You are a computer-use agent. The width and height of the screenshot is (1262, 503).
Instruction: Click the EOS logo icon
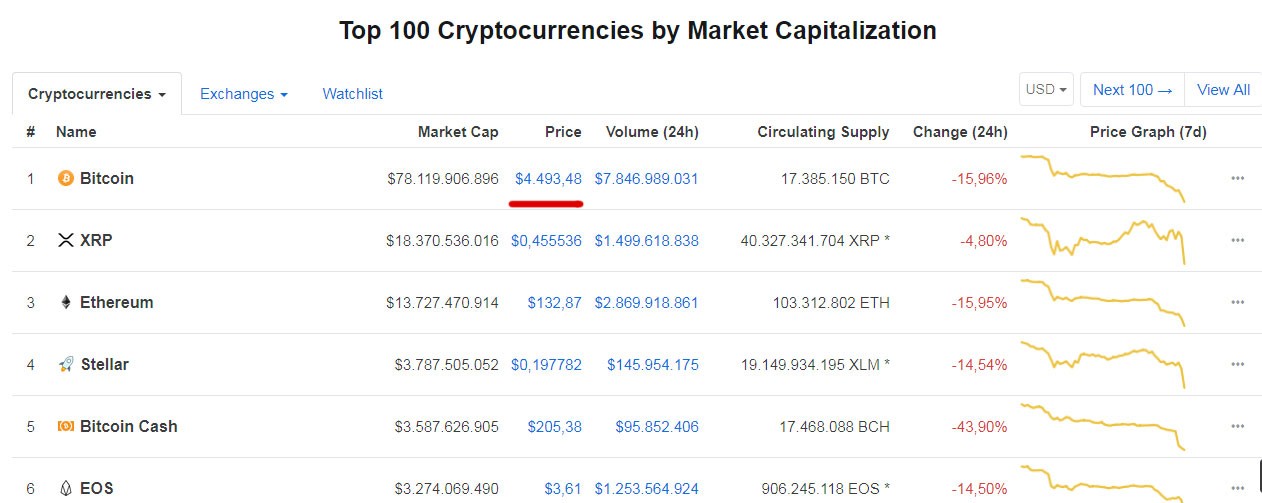(x=66, y=489)
